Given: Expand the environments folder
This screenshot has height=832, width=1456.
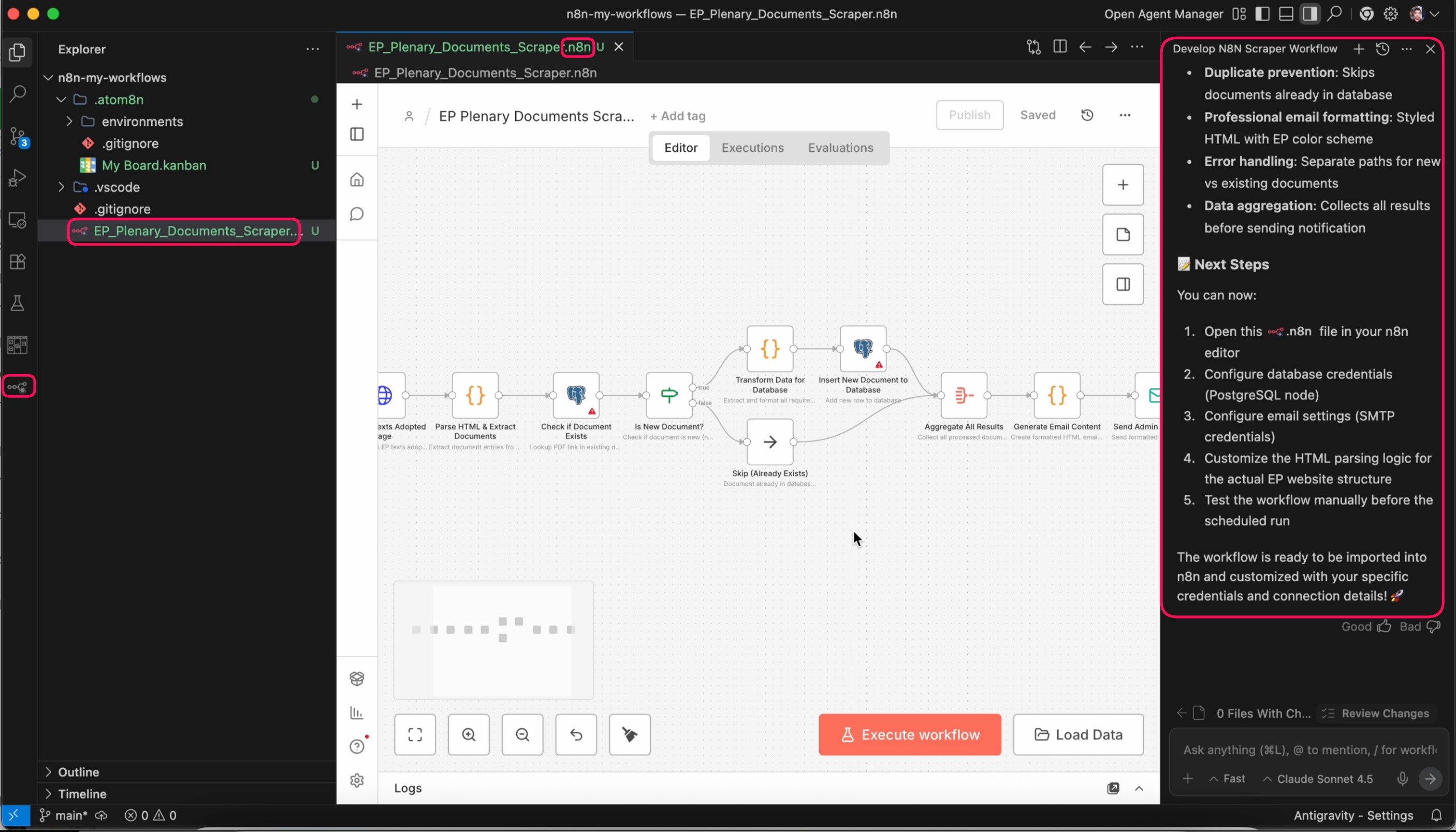Looking at the screenshot, I should pyautogui.click(x=141, y=121).
